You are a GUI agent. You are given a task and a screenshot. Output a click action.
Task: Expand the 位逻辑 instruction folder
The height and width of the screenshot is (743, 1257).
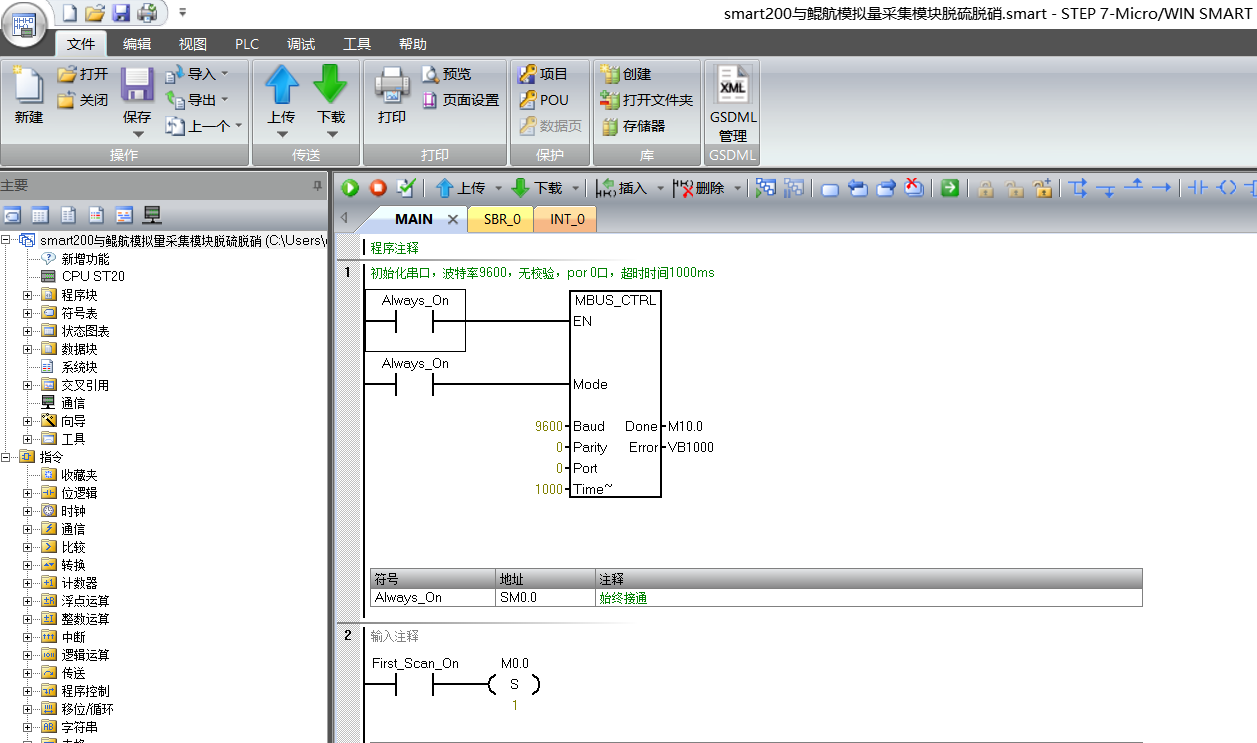[28, 493]
